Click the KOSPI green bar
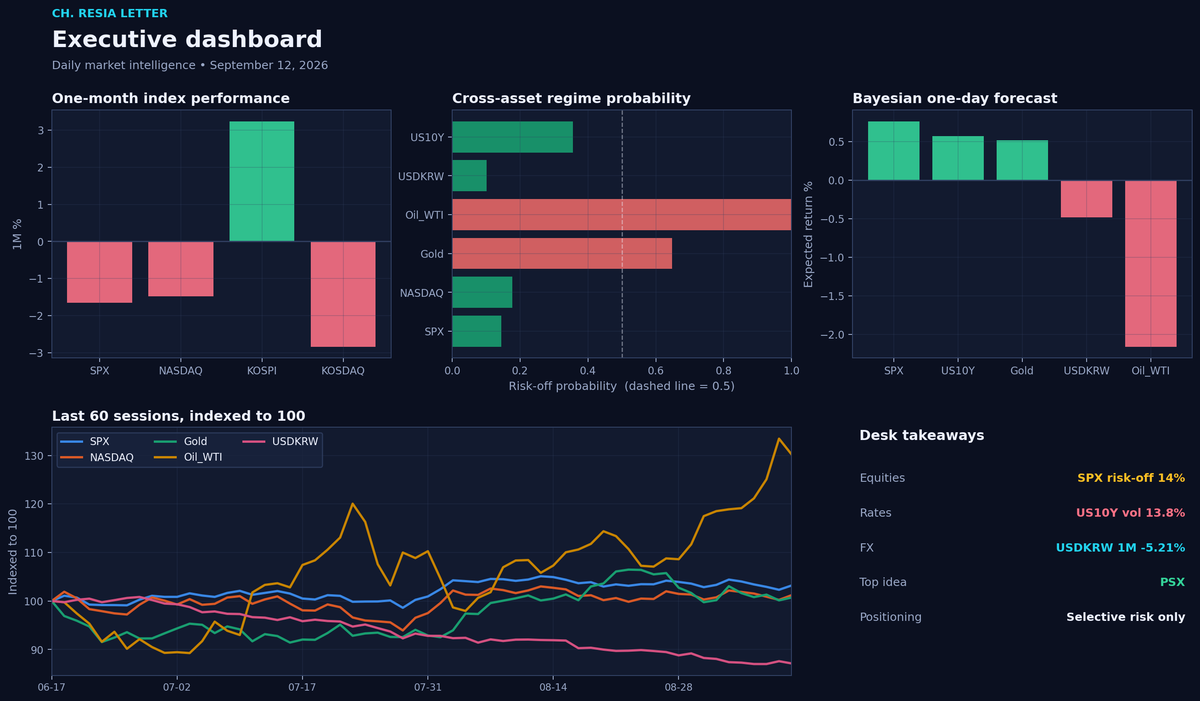Viewport: 1200px width, 701px height. (262, 181)
